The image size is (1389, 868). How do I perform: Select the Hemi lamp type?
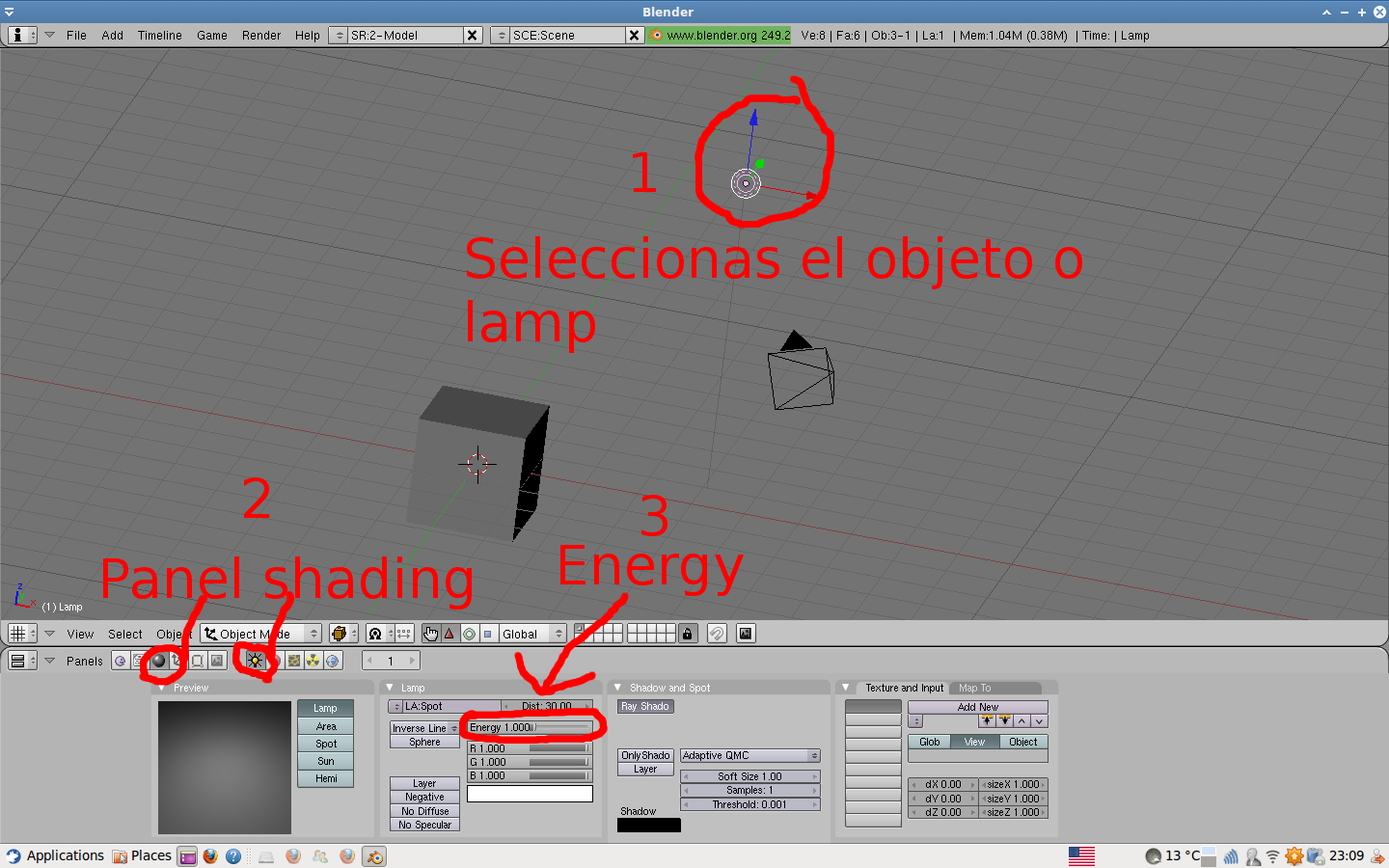[326, 778]
